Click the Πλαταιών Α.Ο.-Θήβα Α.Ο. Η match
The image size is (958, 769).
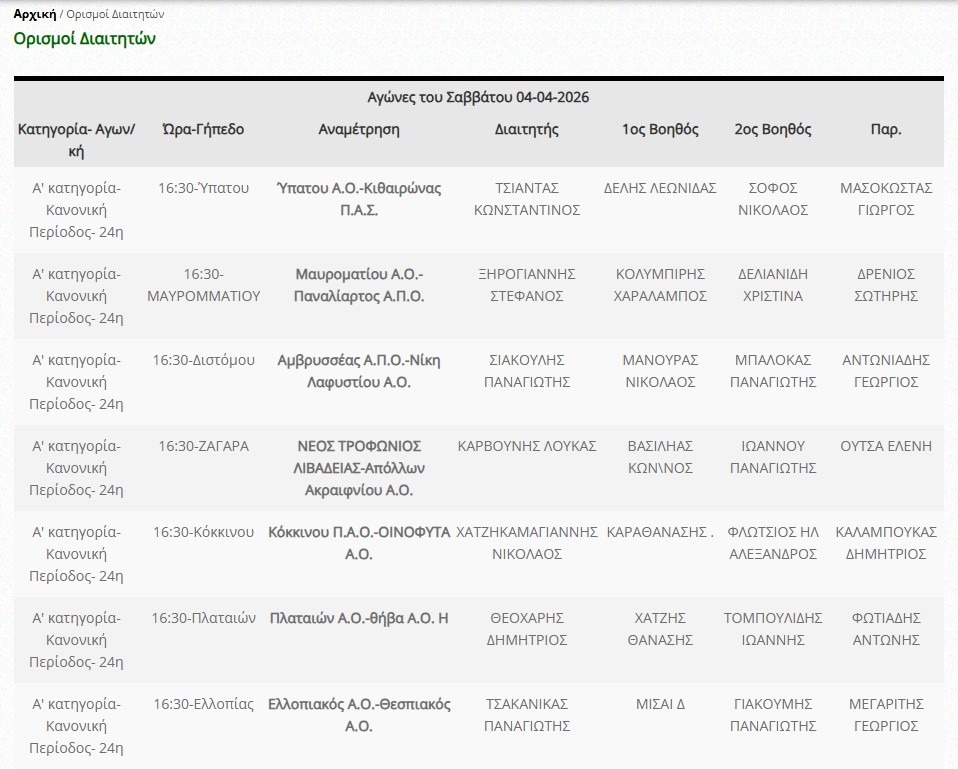pyautogui.click(x=359, y=618)
